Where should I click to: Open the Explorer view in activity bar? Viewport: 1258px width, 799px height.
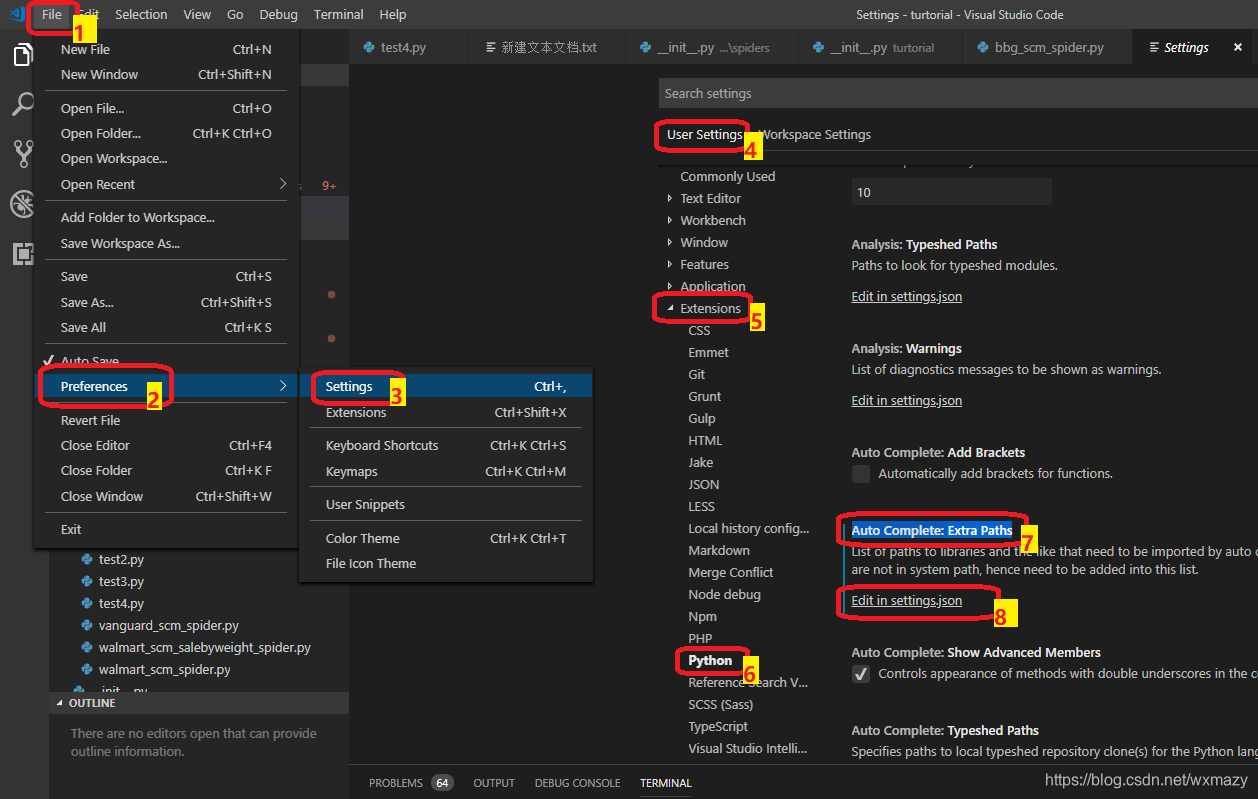pos(23,54)
